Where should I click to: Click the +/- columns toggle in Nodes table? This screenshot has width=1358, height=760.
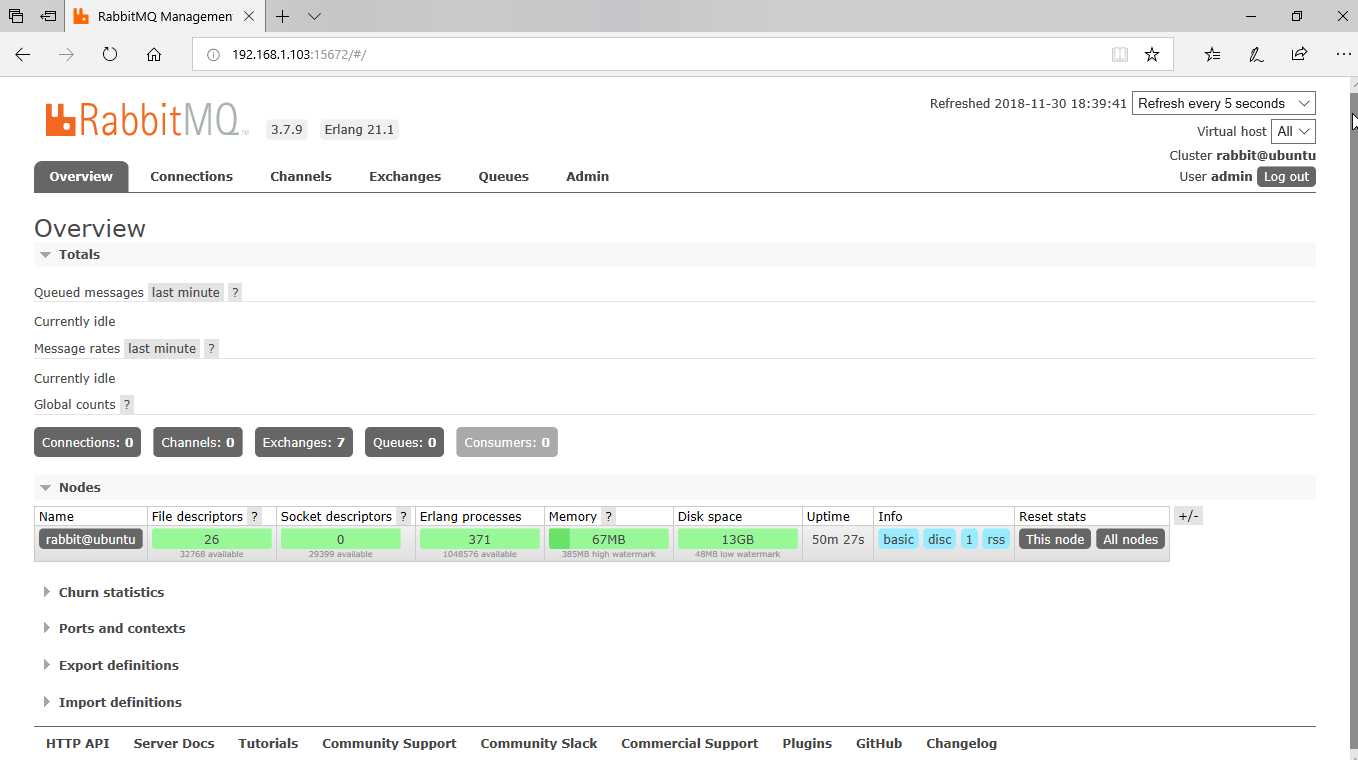coord(1188,517)
